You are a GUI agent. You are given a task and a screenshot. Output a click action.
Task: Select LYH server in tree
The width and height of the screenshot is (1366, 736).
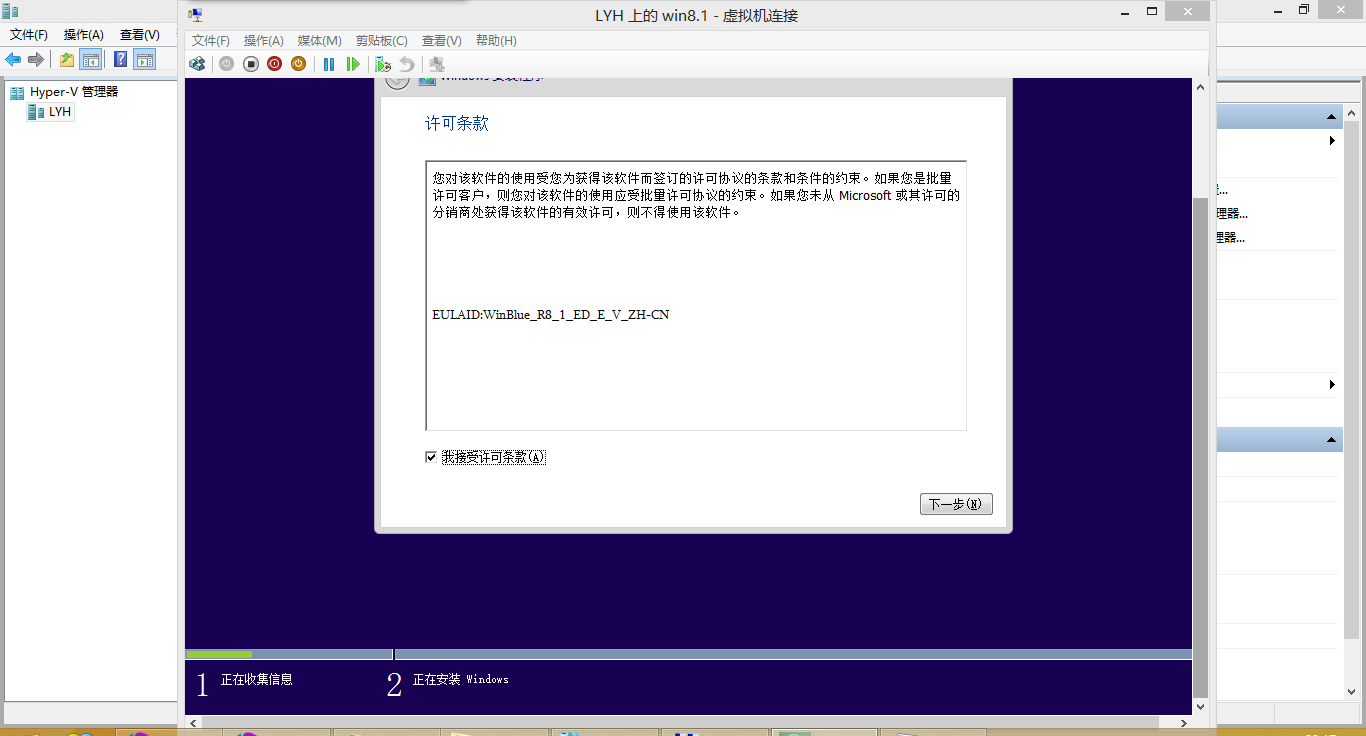click(60, 112)
